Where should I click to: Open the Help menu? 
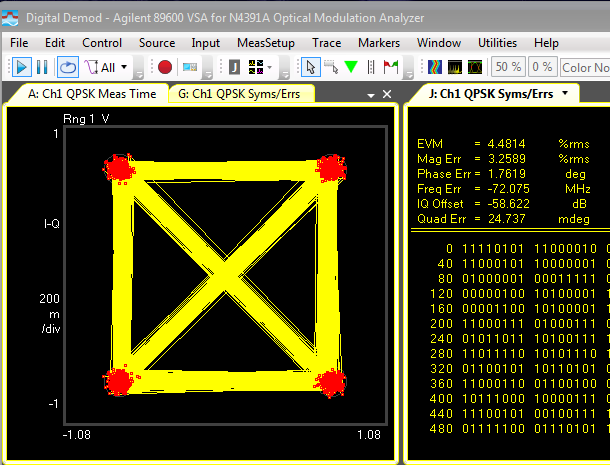pyautogui.click(x=546, y=43)
